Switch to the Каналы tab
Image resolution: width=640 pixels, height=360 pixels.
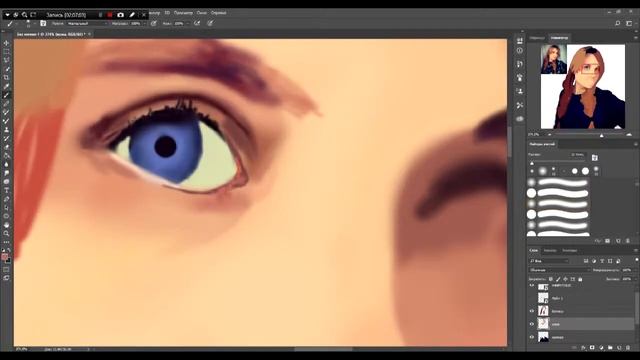(550, 250)
